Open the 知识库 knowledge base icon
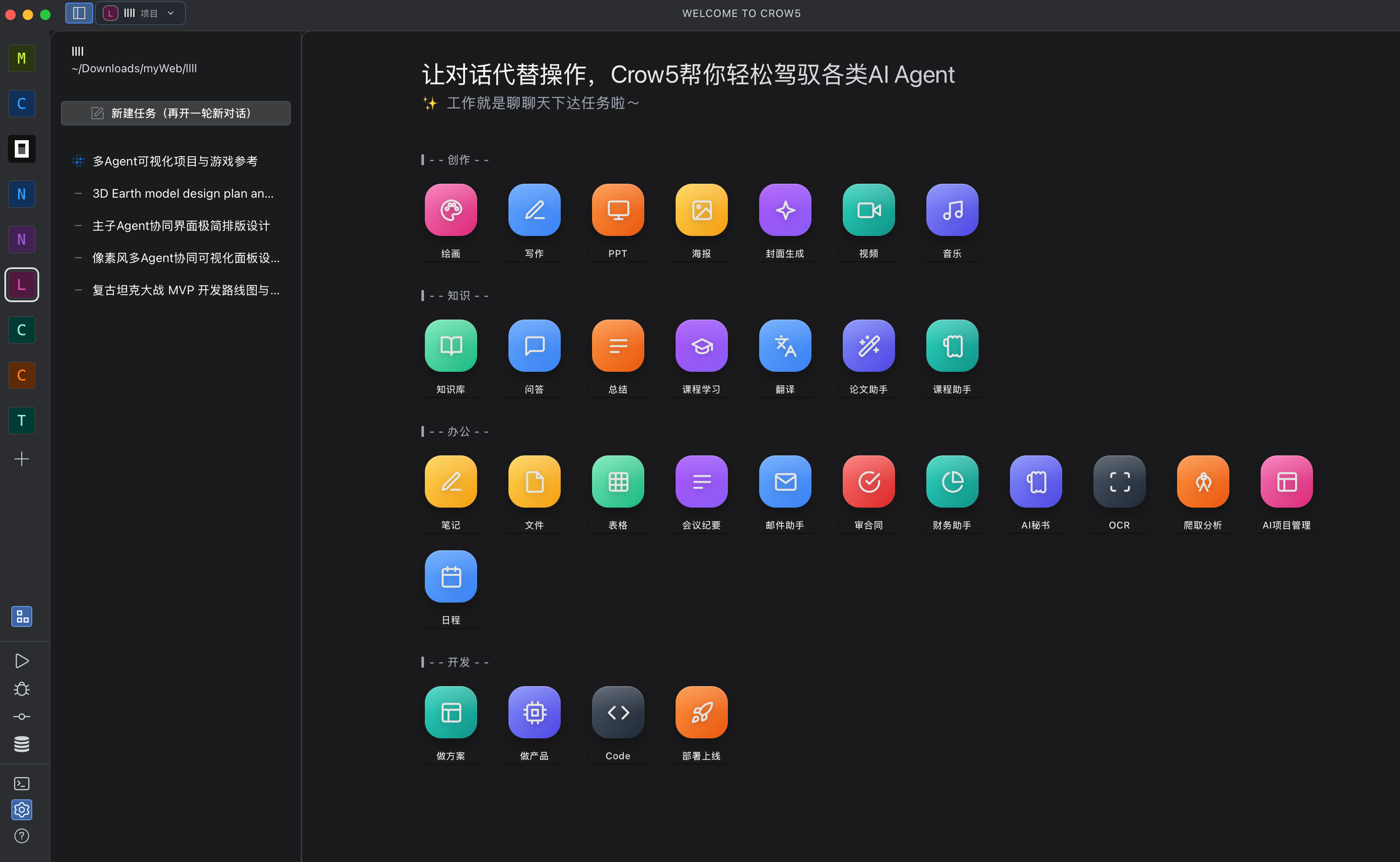The image size is (1400, 862). (450, 346)
